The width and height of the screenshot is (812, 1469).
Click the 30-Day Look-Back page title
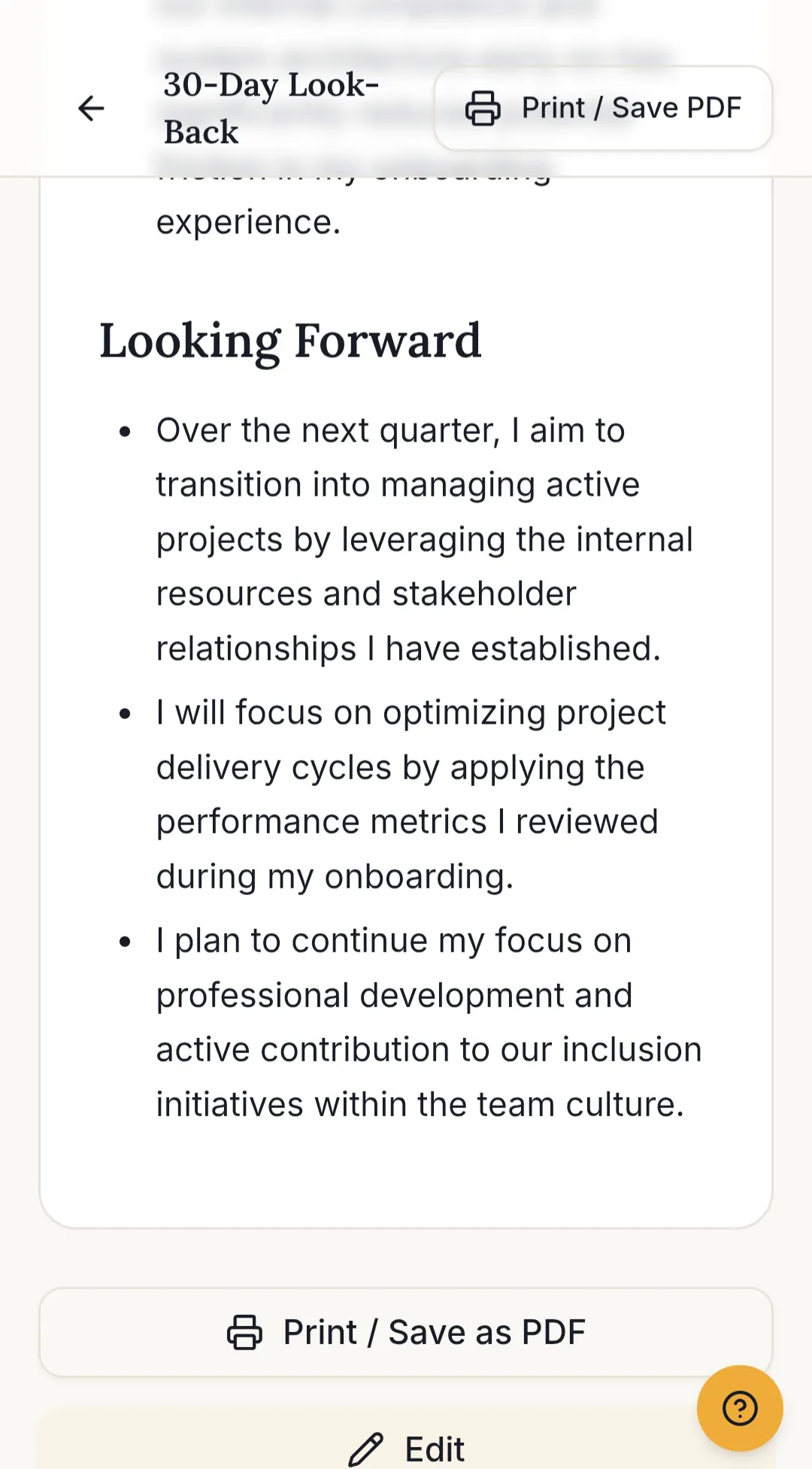[271, 108]
